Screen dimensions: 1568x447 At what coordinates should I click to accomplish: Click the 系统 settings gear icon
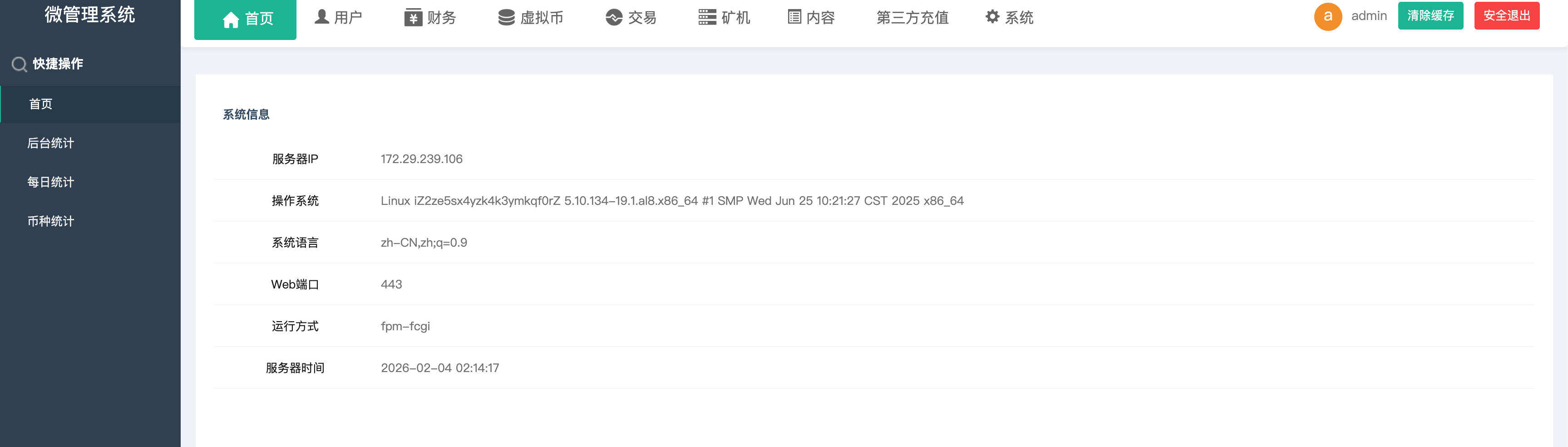pos(992,17)
